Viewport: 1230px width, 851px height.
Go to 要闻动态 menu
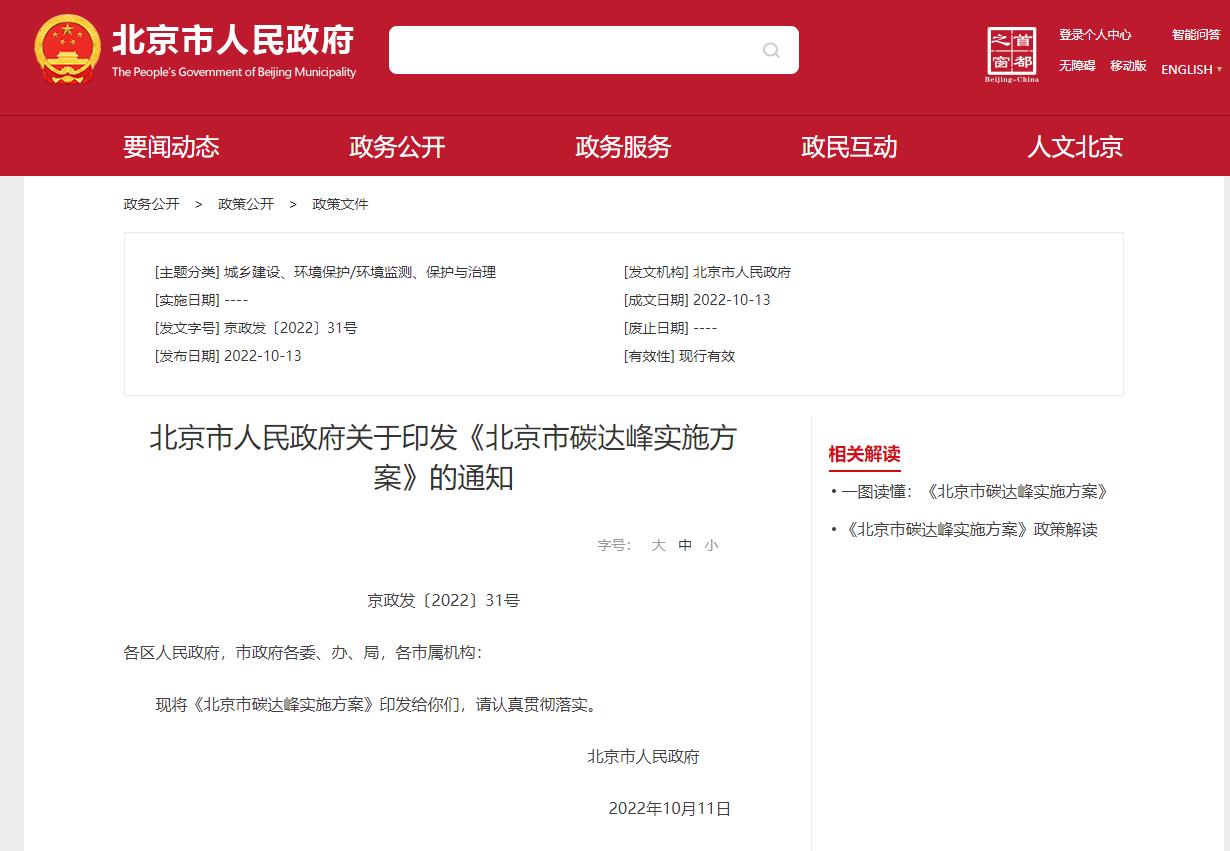(x=171, y=147)
